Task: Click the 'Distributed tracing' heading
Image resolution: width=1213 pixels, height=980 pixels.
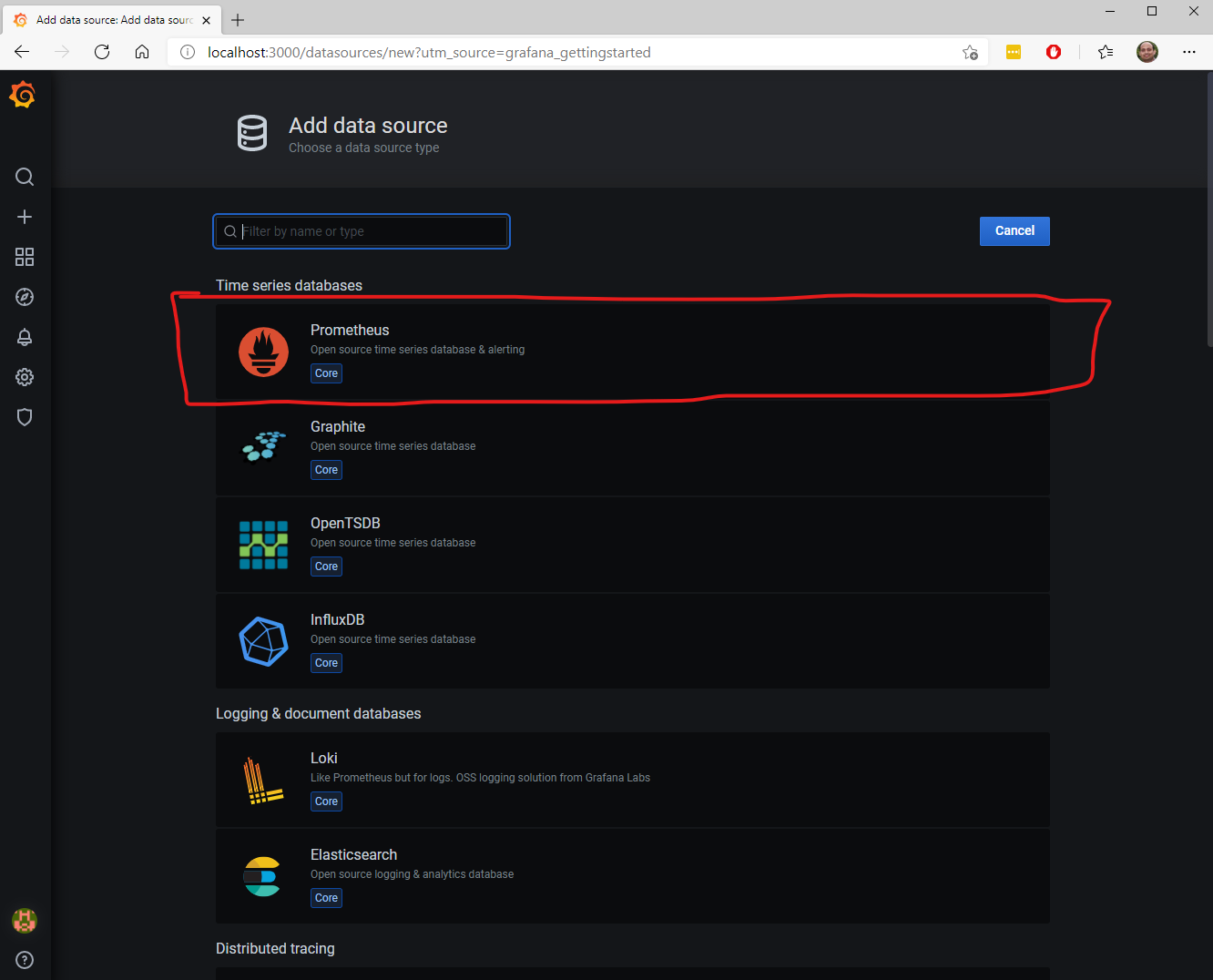Action: click(x=275, y=948)
